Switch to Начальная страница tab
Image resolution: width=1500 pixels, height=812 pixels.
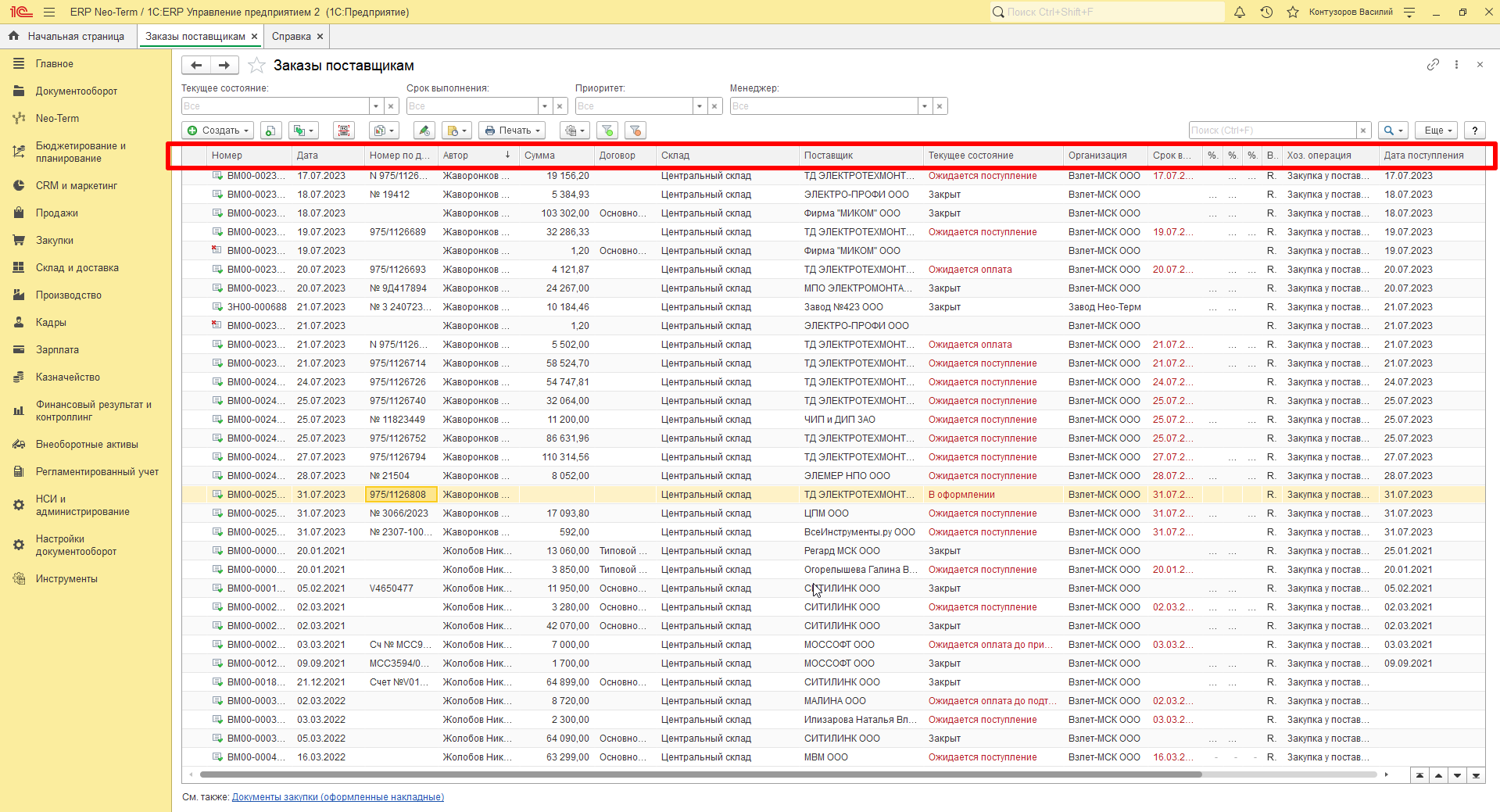(x=76, y=37)
